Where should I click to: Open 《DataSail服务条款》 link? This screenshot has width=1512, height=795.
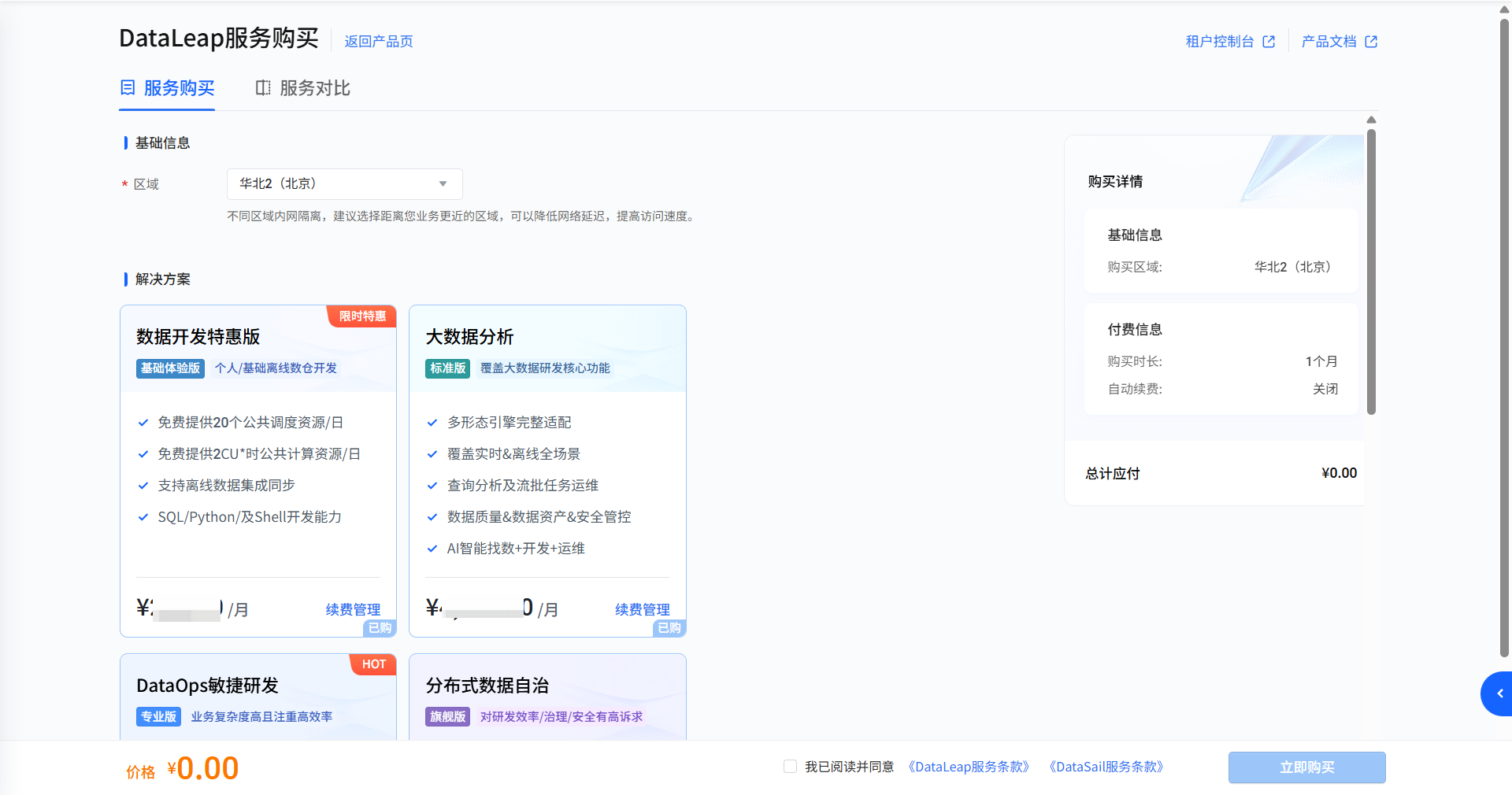click(x=1106, y=767)
